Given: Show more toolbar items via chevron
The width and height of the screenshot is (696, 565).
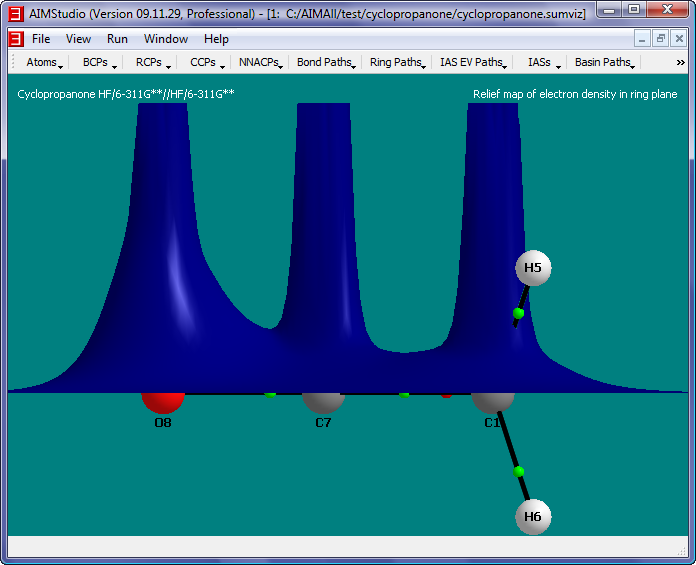Looking at the screenshot, I should click(x=681, y=62).
